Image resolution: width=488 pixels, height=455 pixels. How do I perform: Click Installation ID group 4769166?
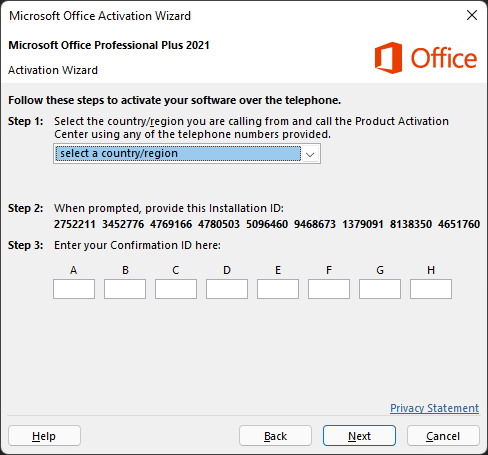pyautogui.click(x=171, y=224)
